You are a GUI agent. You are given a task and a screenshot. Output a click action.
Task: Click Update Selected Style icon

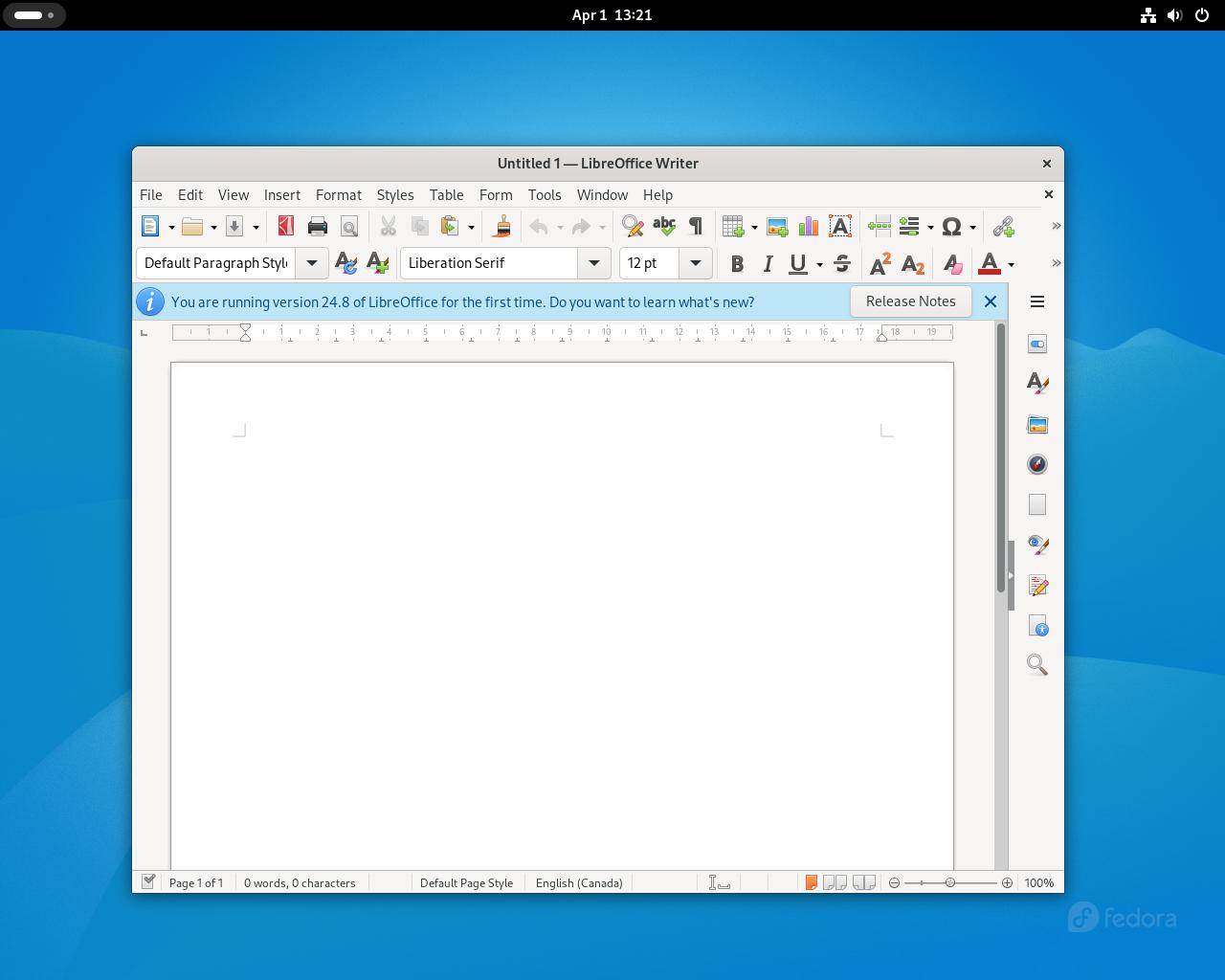(345, 263)
